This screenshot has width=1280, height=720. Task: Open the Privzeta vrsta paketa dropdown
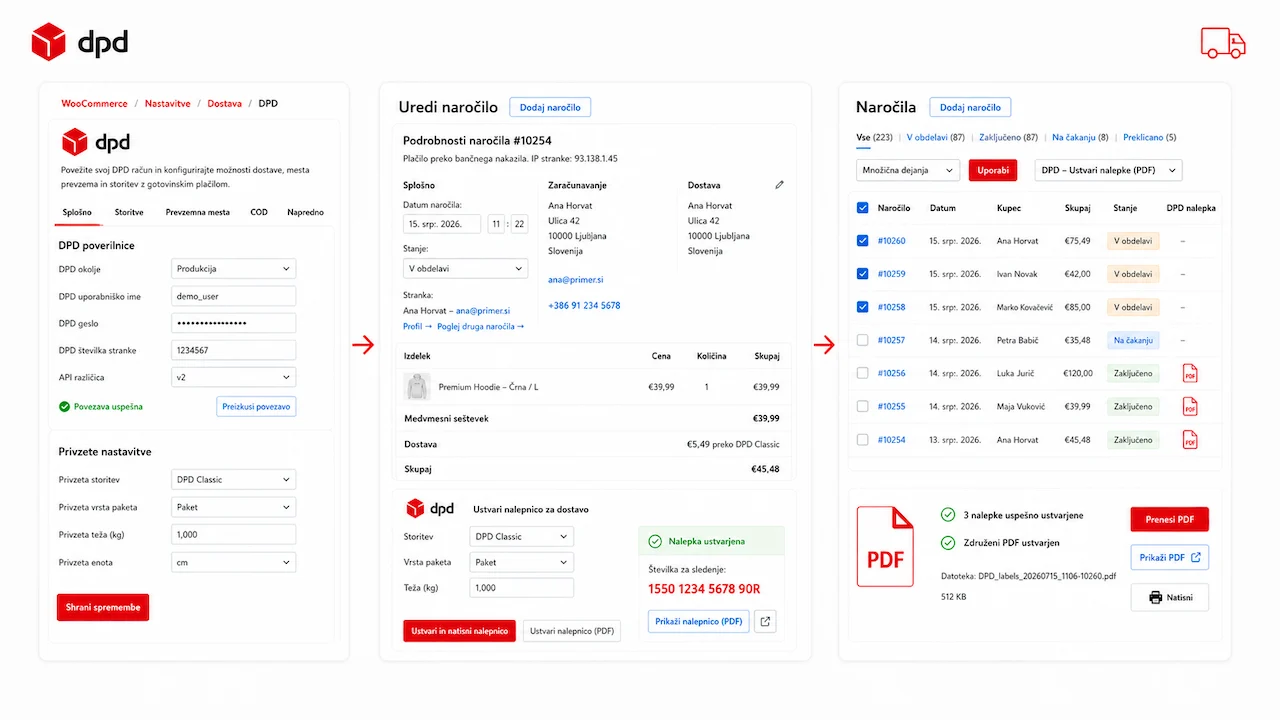coord(234,507)
